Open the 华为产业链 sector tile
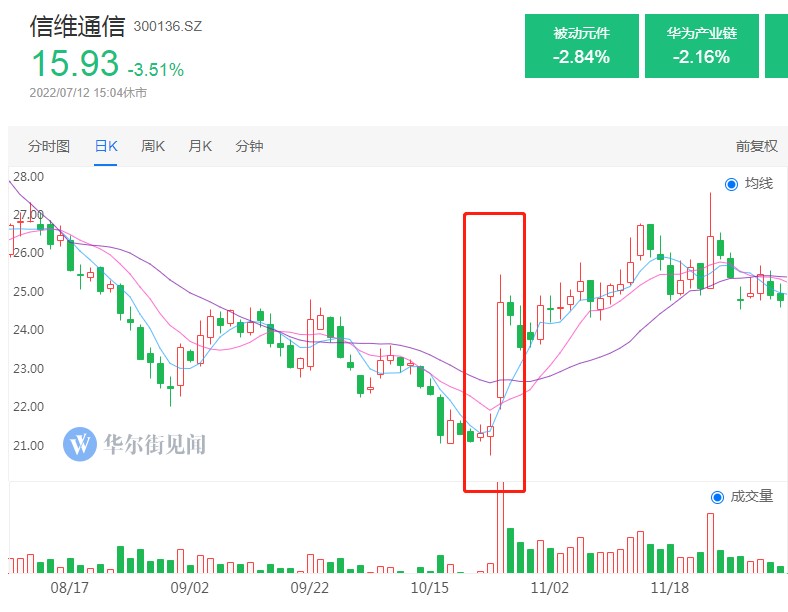 tap(700, 46)
